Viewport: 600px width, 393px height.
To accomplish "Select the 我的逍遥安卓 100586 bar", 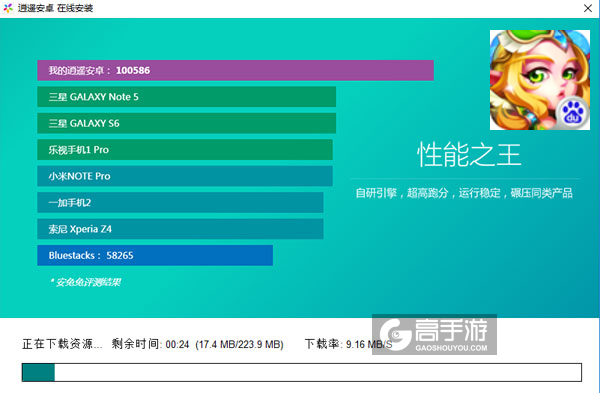I will 235,70.
